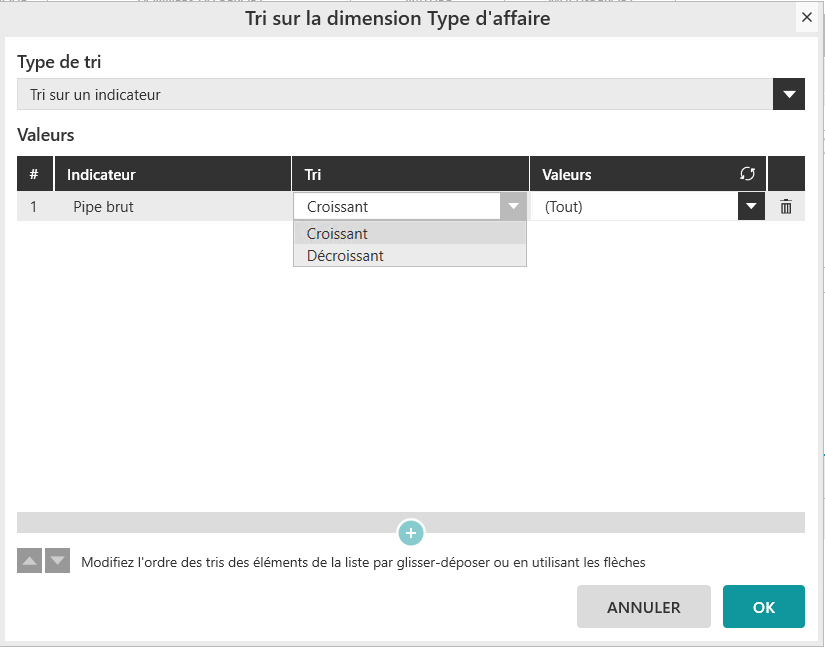Confirm the sort with OK
Image resolution: width=825 pixels, height=647 pixels.
[x=763, y=607]
